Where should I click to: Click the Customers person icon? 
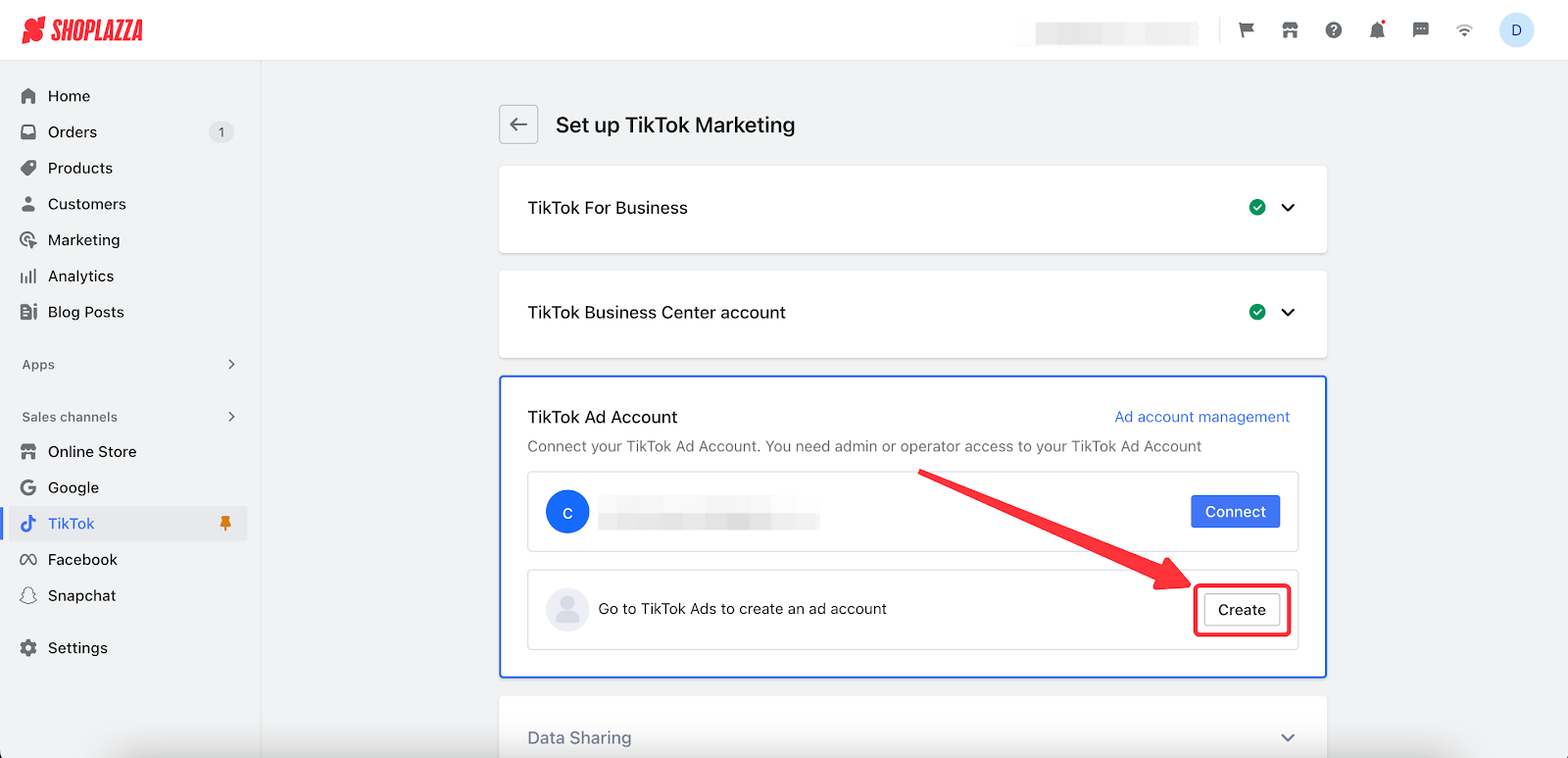pyautogui.click(x=28, y=204)
